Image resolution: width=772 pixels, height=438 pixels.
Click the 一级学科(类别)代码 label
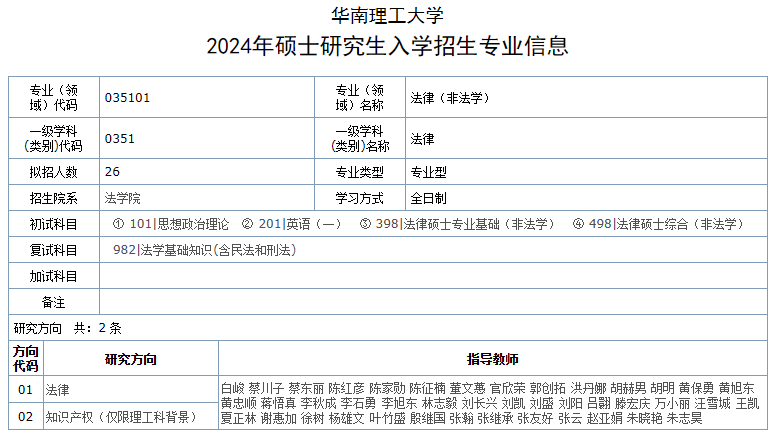pos(54,138)
